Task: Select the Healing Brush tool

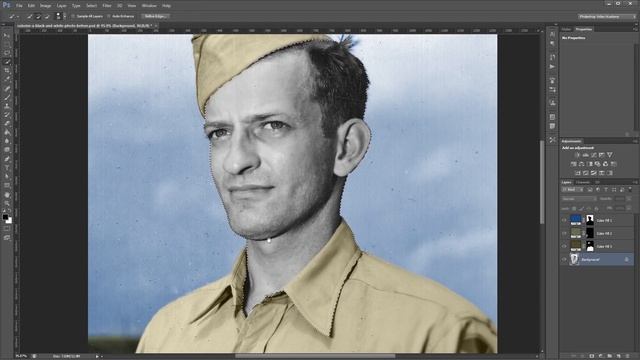Action: point(7,88)
